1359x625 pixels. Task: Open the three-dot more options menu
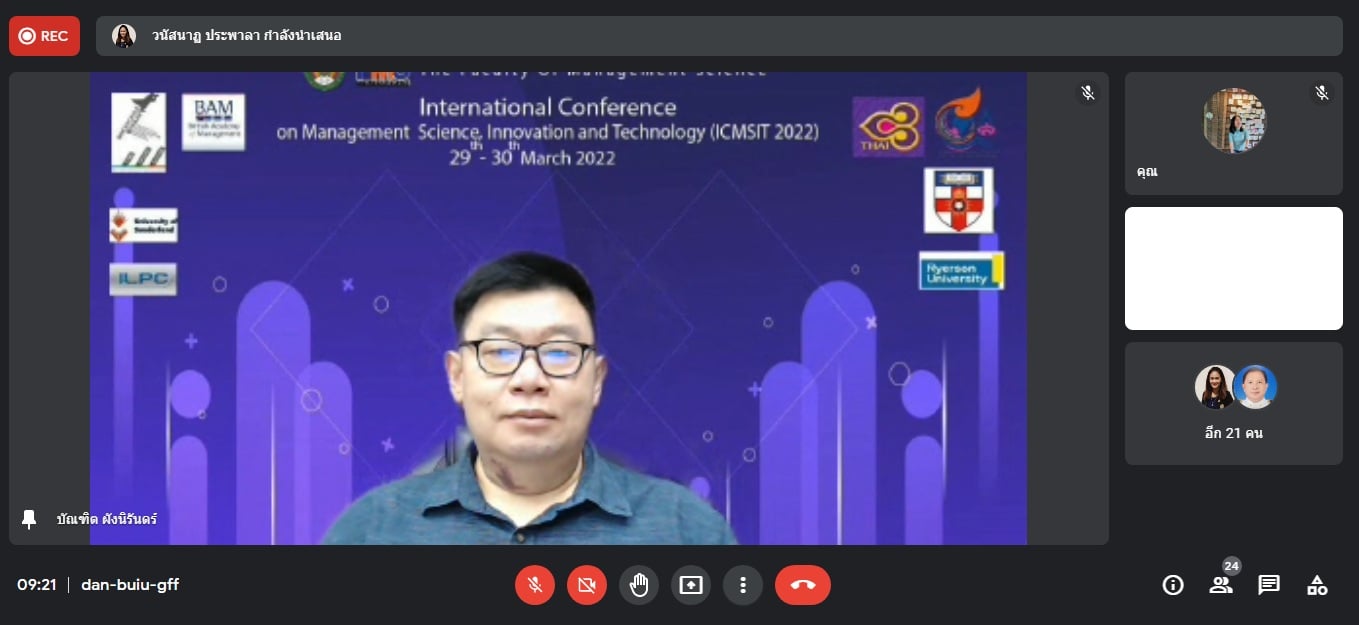743,585
